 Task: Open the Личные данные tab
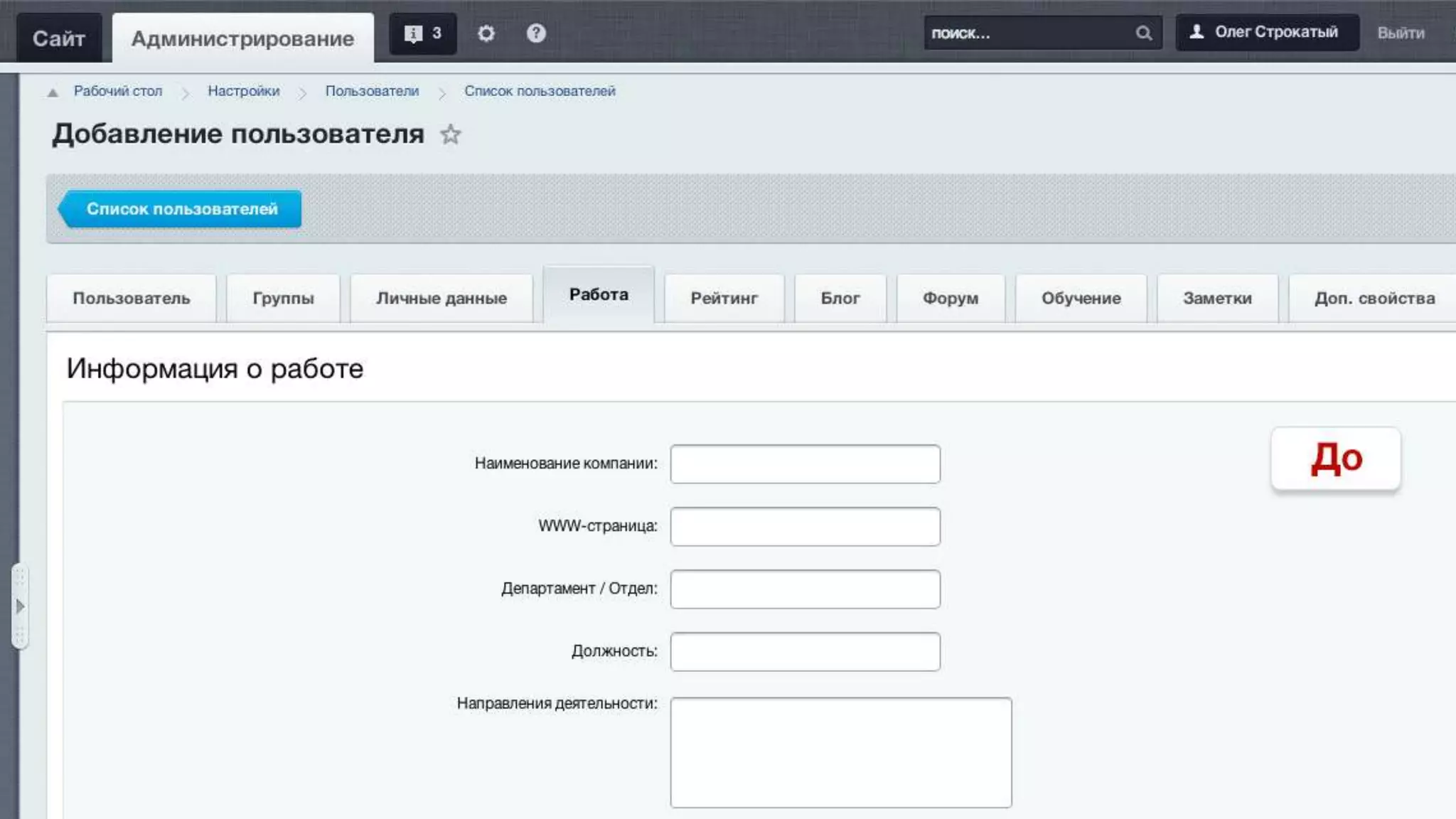(x=441, y=299)
